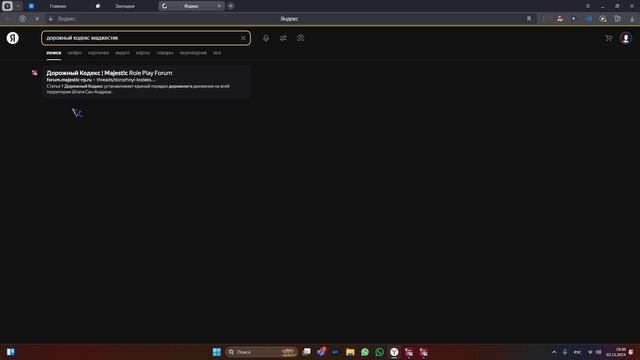Open the blue pinned tab icon
The width and height of the screenshot is (640, 360).
(31, 6)
